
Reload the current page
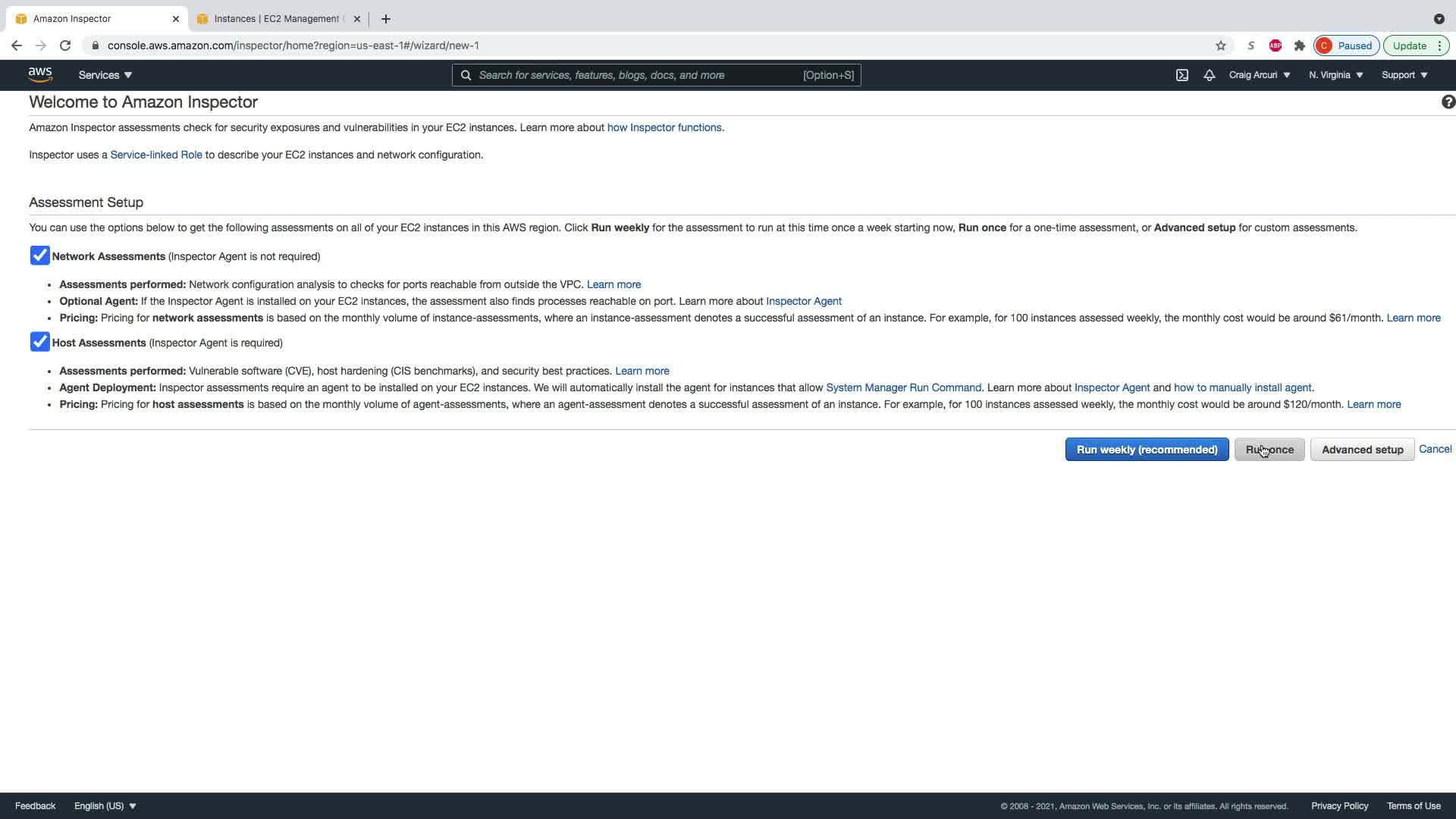[x=65, y=45]
